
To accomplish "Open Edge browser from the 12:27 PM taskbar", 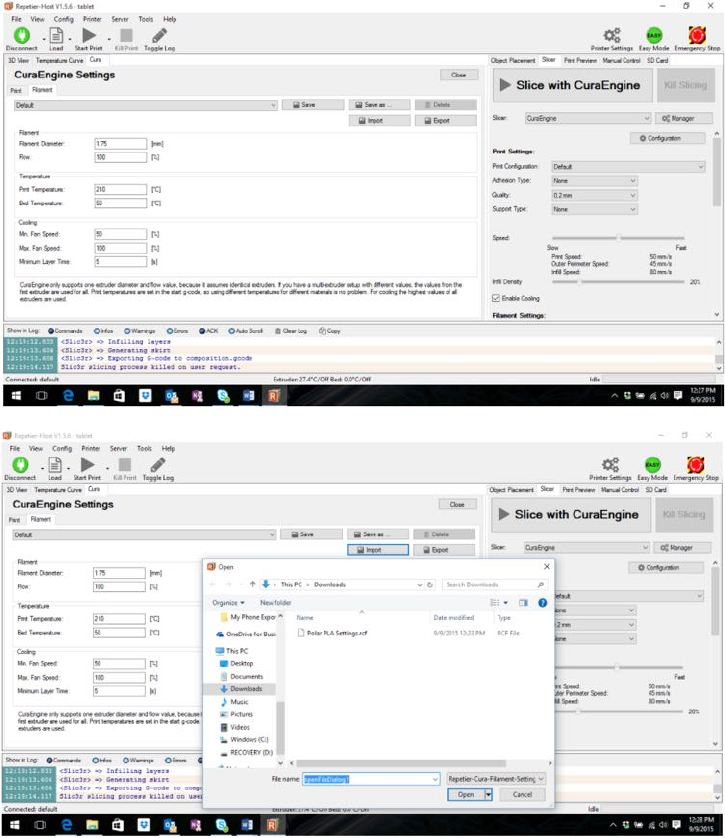I will tap(68, 395).
